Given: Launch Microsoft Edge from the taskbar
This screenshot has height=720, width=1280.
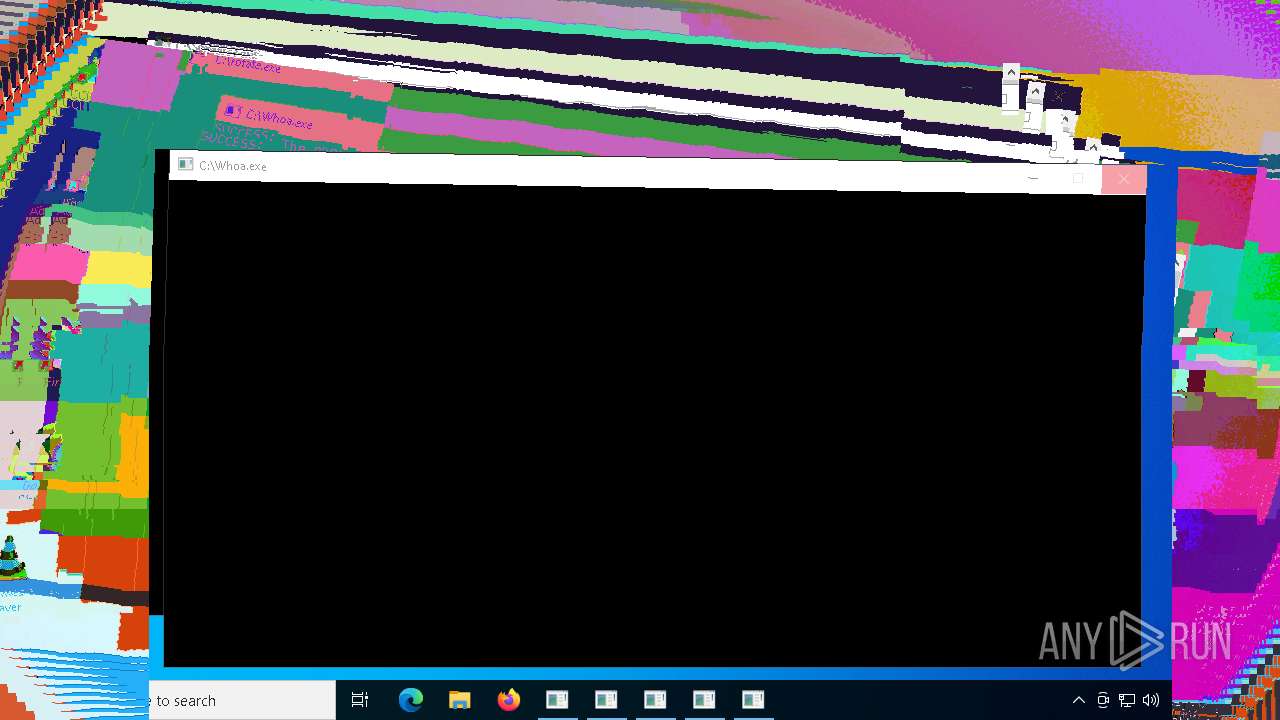Looking at the screenshot, I should click(x=411, y=700).
